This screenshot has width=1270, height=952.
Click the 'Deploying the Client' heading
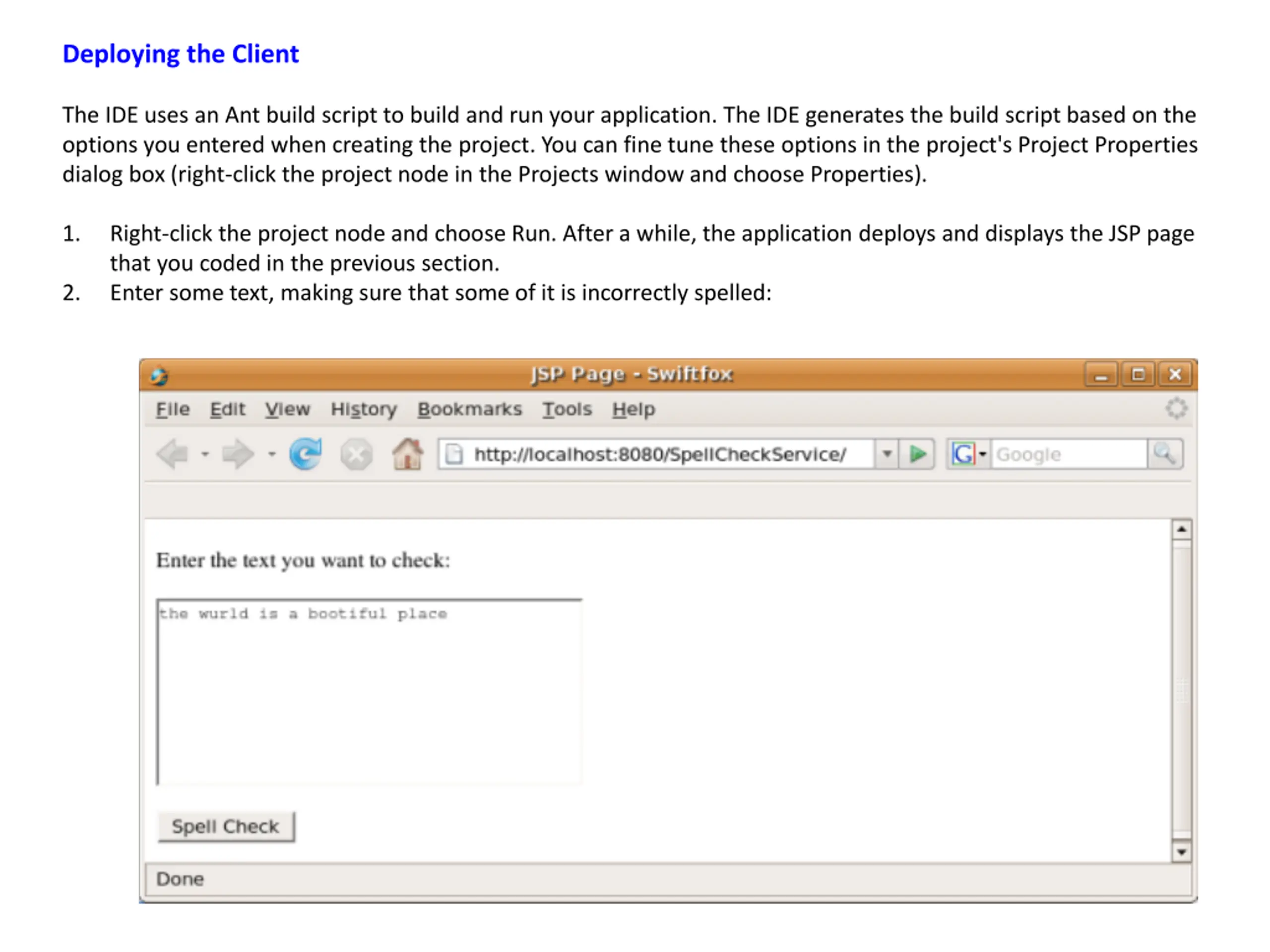tap(181, 55)
